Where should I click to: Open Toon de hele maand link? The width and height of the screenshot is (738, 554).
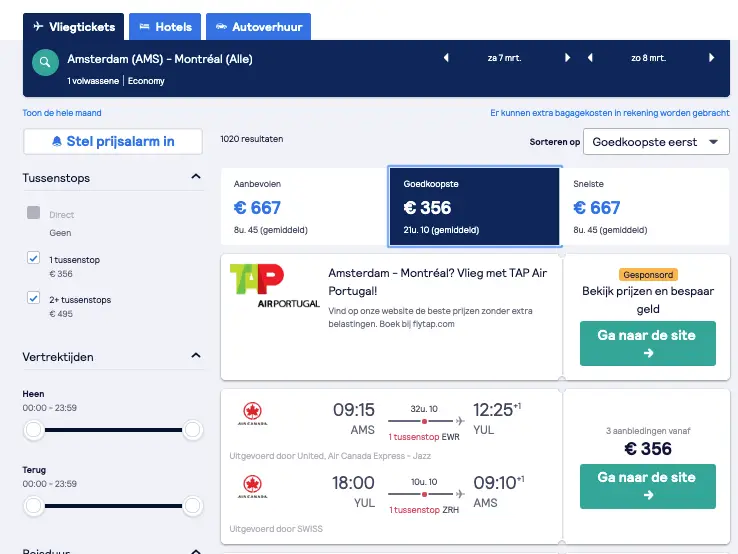tap(62, 113)
